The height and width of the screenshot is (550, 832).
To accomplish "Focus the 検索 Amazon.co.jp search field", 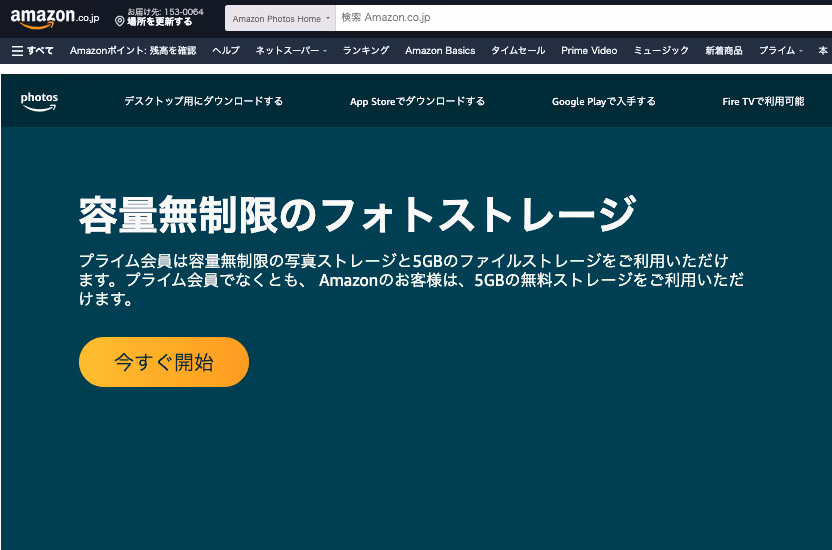I will point(584,18).
